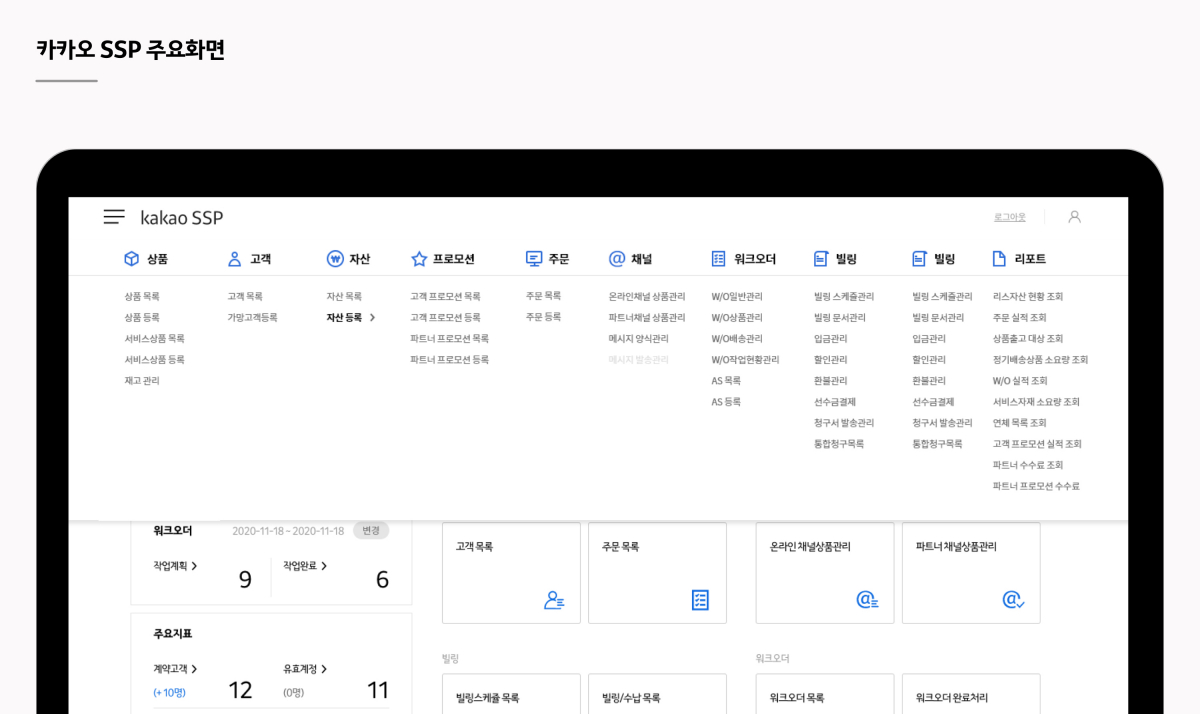Click the star icon for 프로모션
The height and width of the screenshot is (714, 1200).
[419, 259]
